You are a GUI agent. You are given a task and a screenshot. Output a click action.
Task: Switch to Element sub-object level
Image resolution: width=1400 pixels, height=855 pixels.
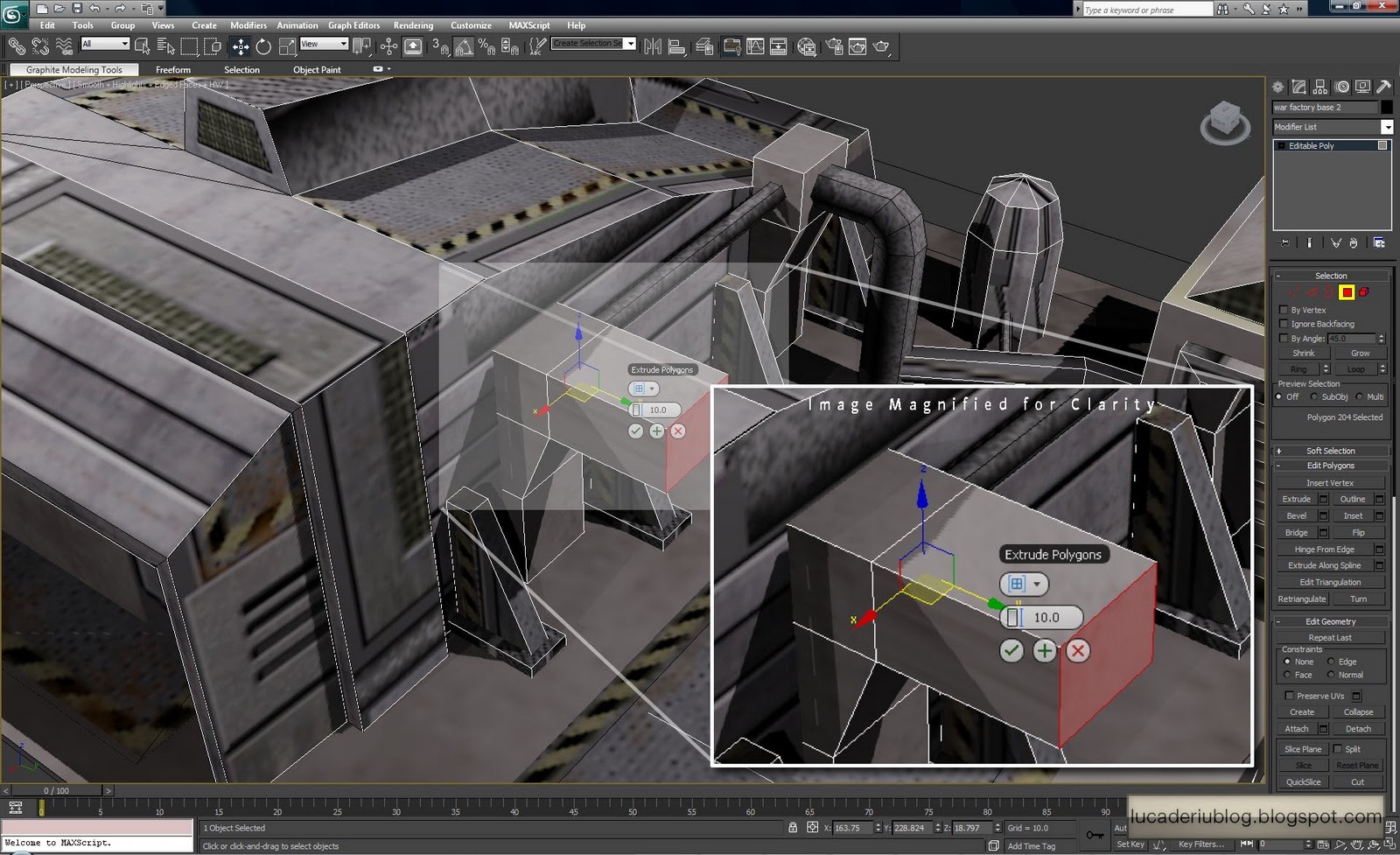click(x=1363, y=292)
